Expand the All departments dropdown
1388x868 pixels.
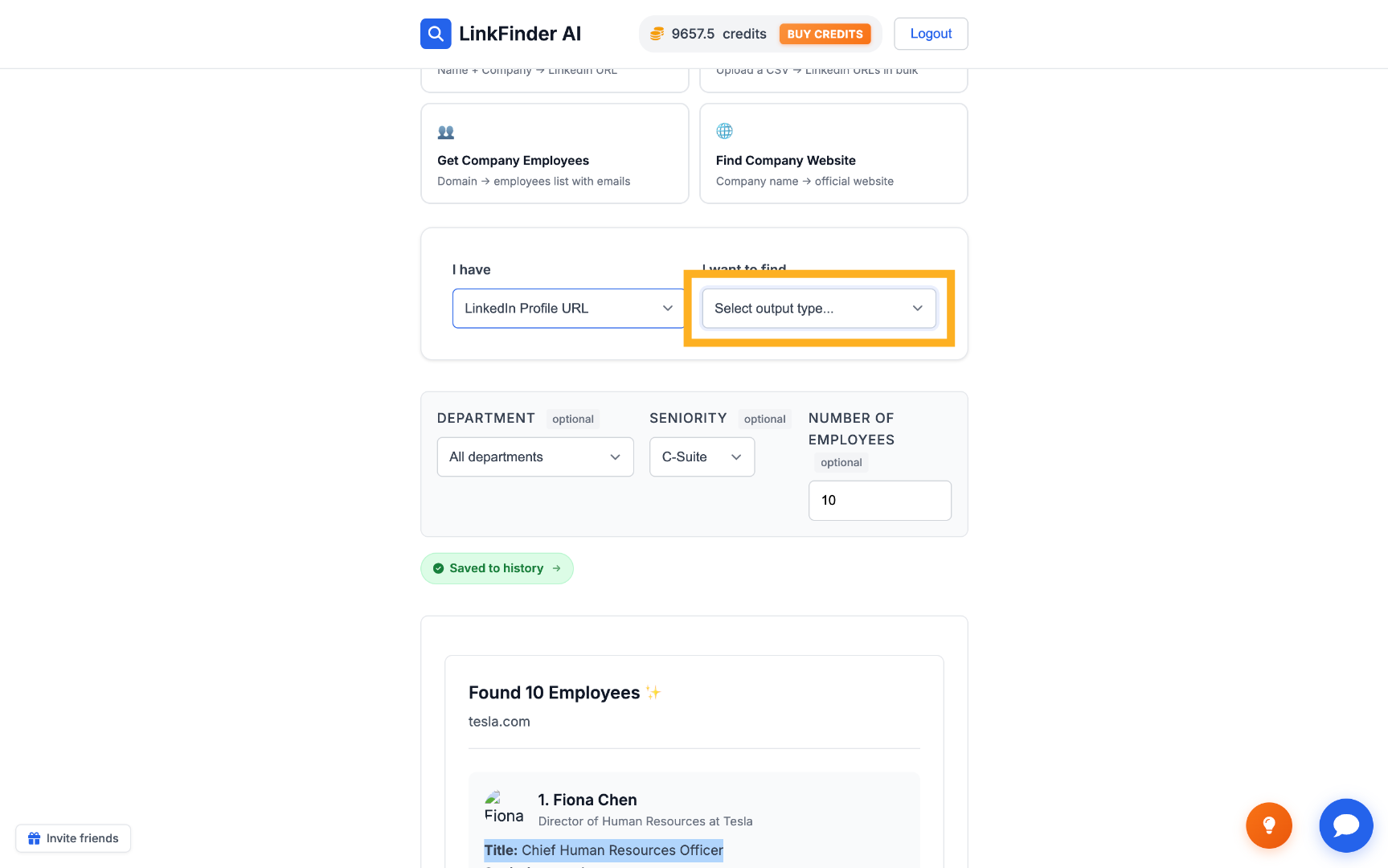tap(535, 457)
